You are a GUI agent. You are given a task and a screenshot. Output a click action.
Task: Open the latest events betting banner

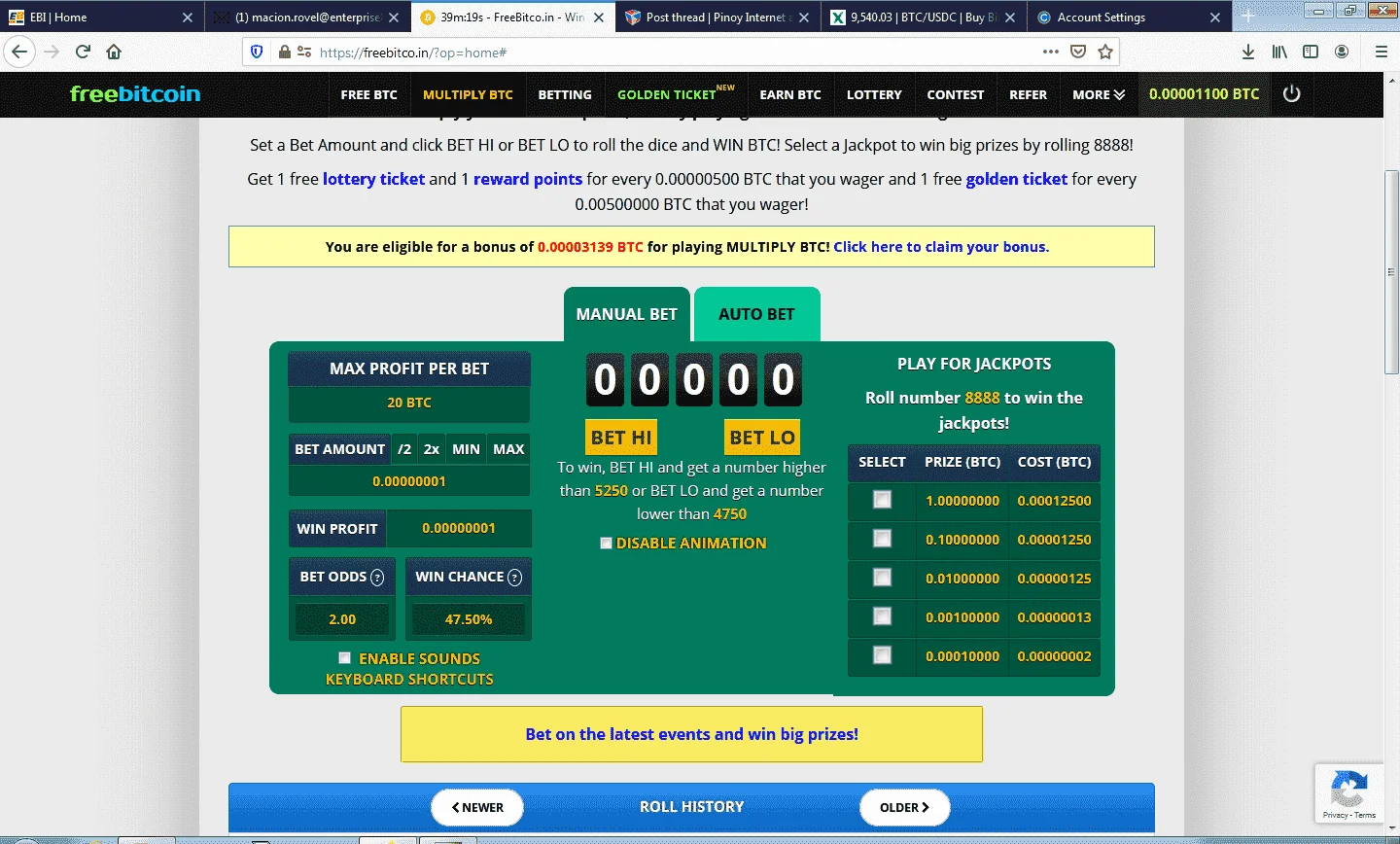pyautogui.click(x=691, y=734)
